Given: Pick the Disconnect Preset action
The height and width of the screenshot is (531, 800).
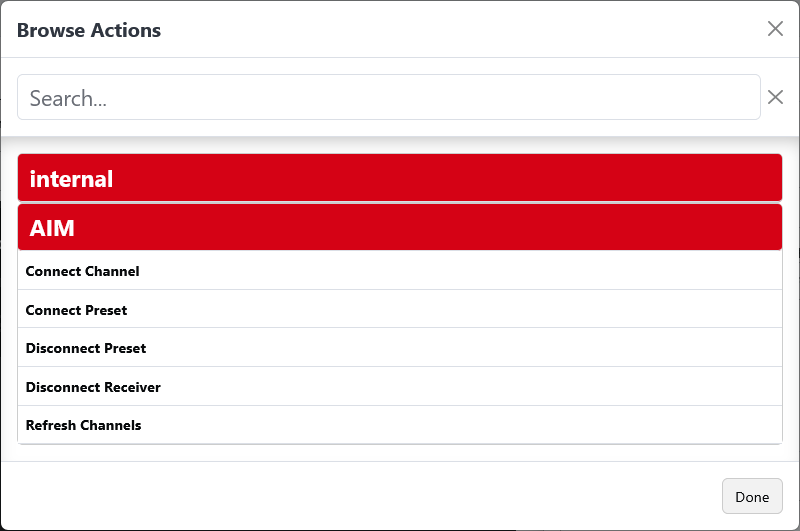Looking at the screenshot, I should (x=86, y=348).
